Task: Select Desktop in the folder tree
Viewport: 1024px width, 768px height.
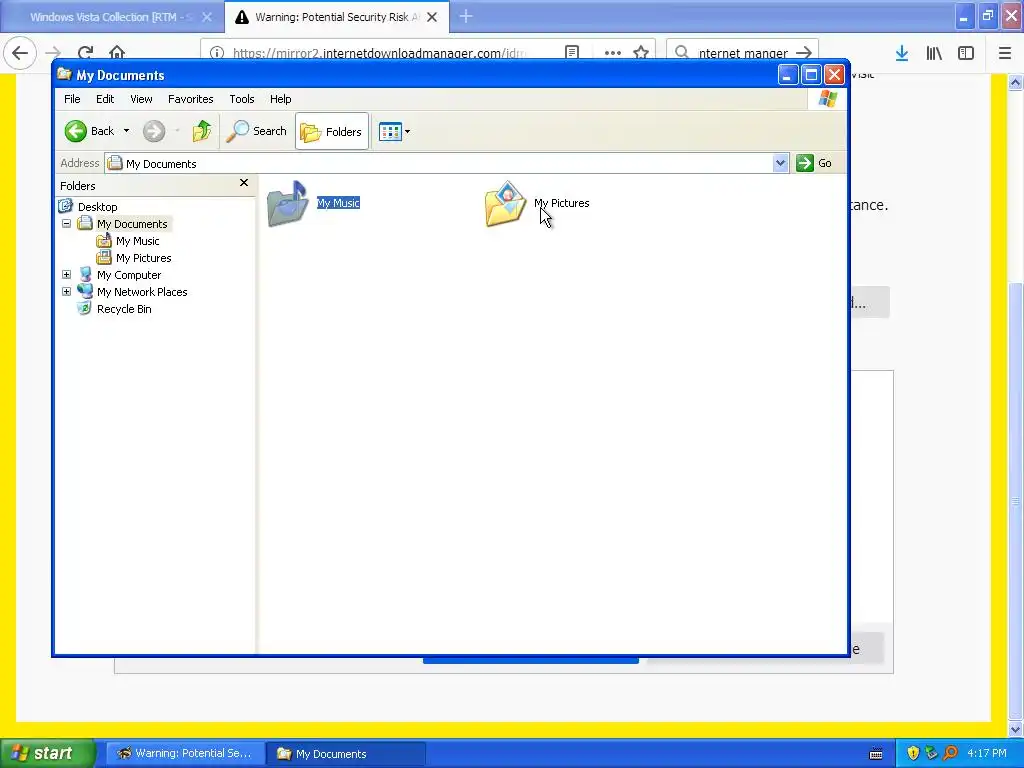Action: (98, 207)
